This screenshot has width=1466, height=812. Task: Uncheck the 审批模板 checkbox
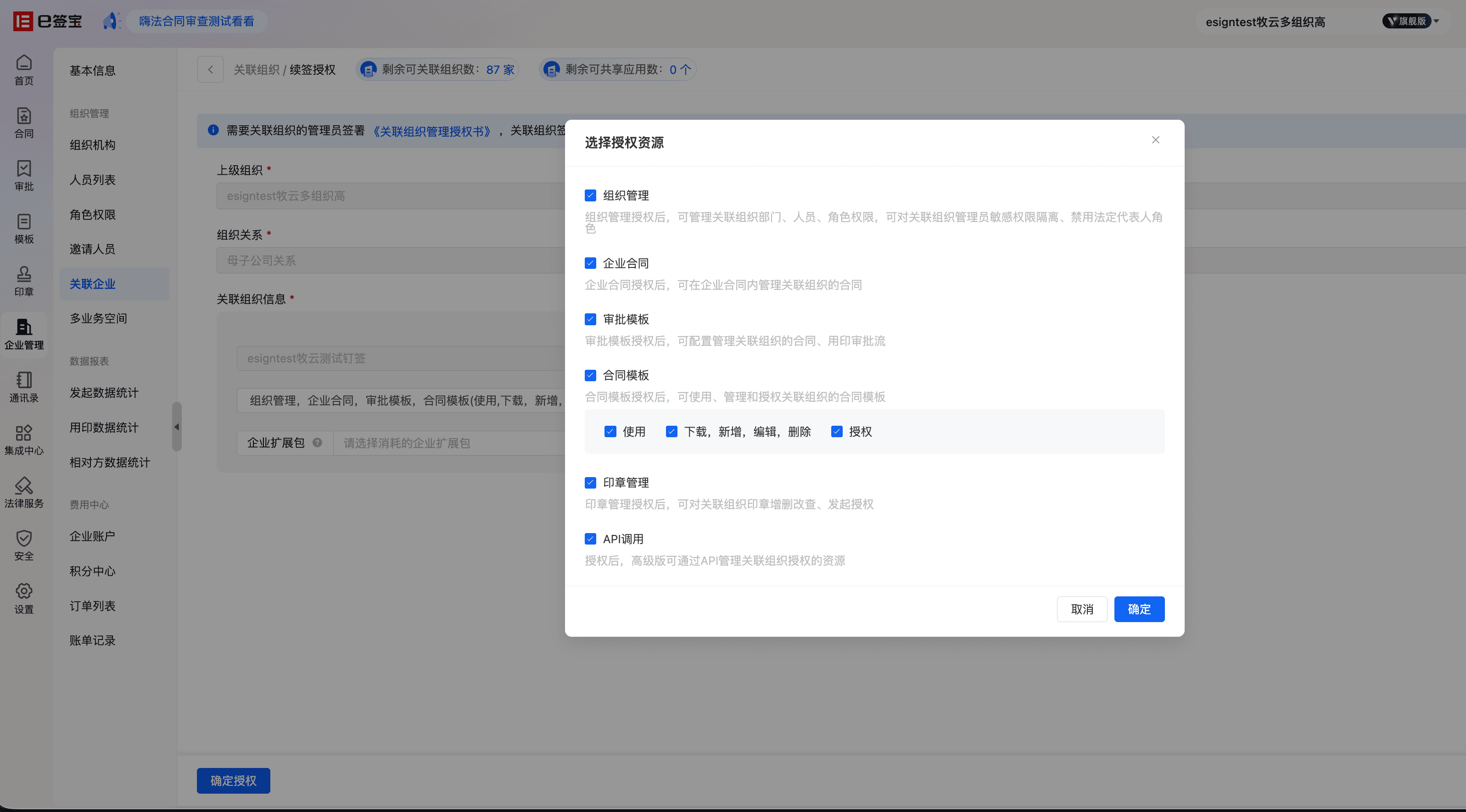pos(590,319)
